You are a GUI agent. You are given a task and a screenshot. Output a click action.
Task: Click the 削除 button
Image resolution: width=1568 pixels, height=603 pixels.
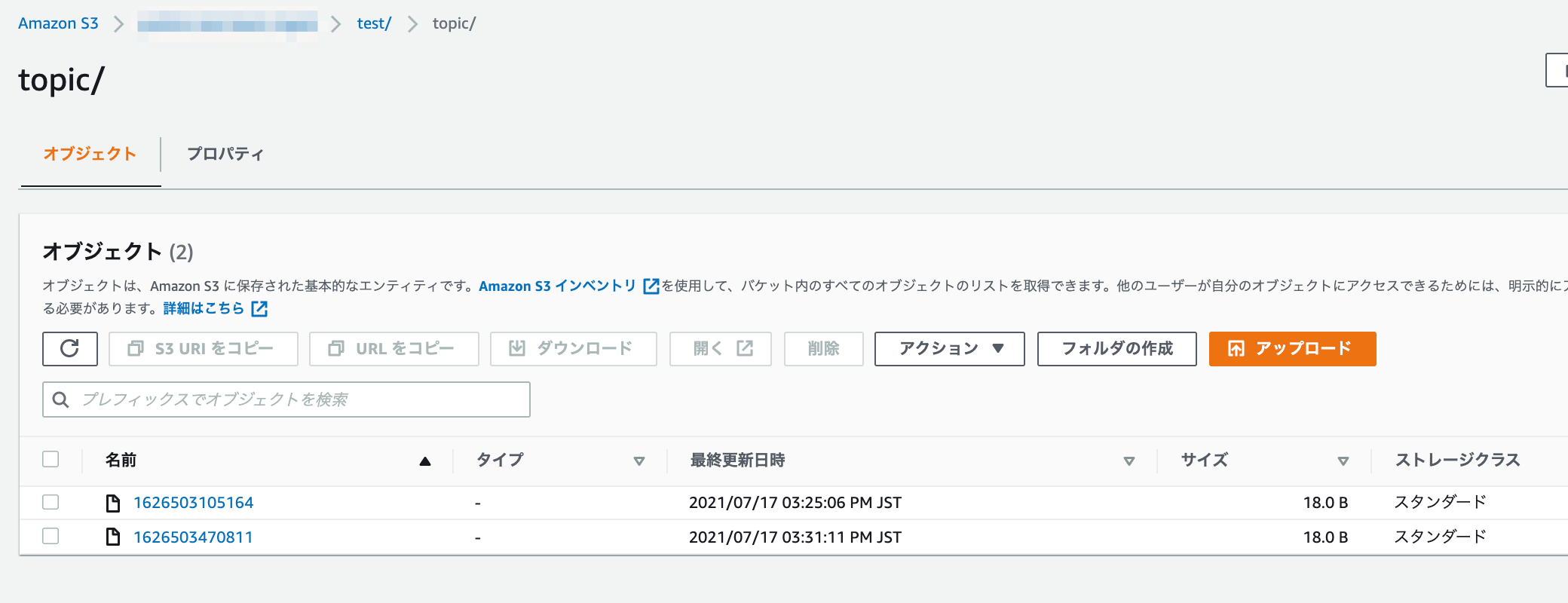(x=824, y=348)
